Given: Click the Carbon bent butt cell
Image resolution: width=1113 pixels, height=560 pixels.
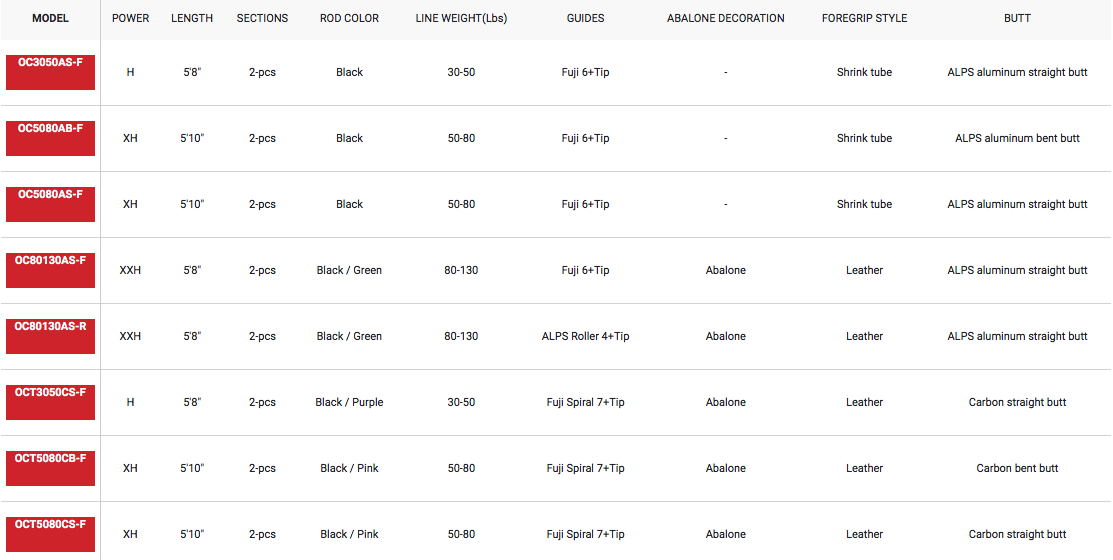Looking at the screenshot, I should click(x=1017, y=468).
